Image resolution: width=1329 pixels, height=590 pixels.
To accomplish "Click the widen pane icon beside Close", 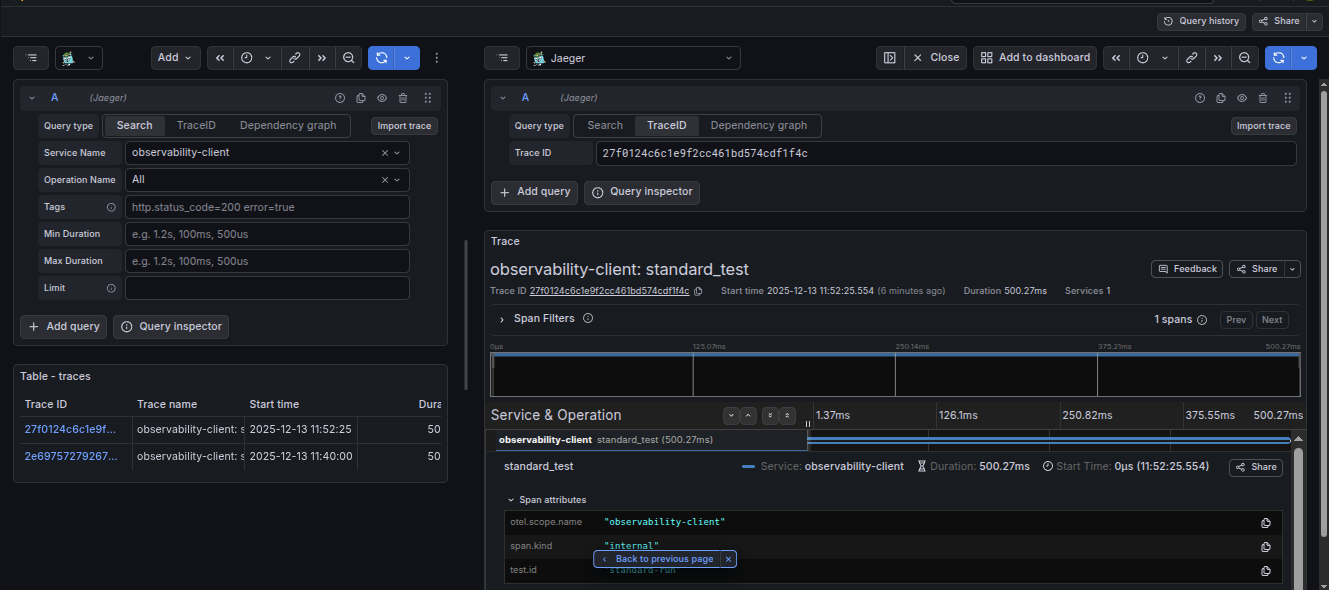I will coord(889,58).
